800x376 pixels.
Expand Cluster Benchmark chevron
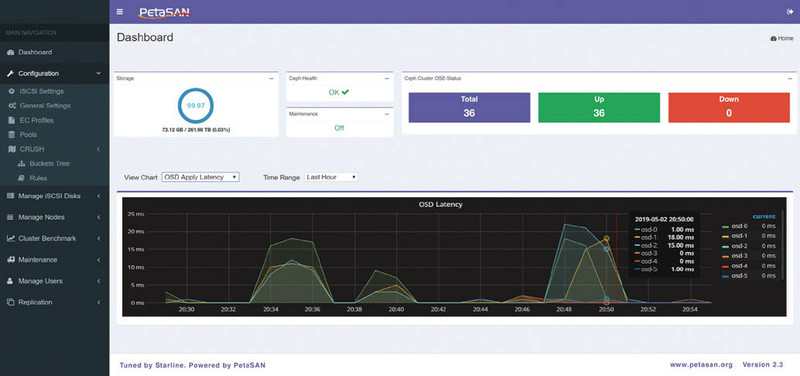(x=98, y=238)
